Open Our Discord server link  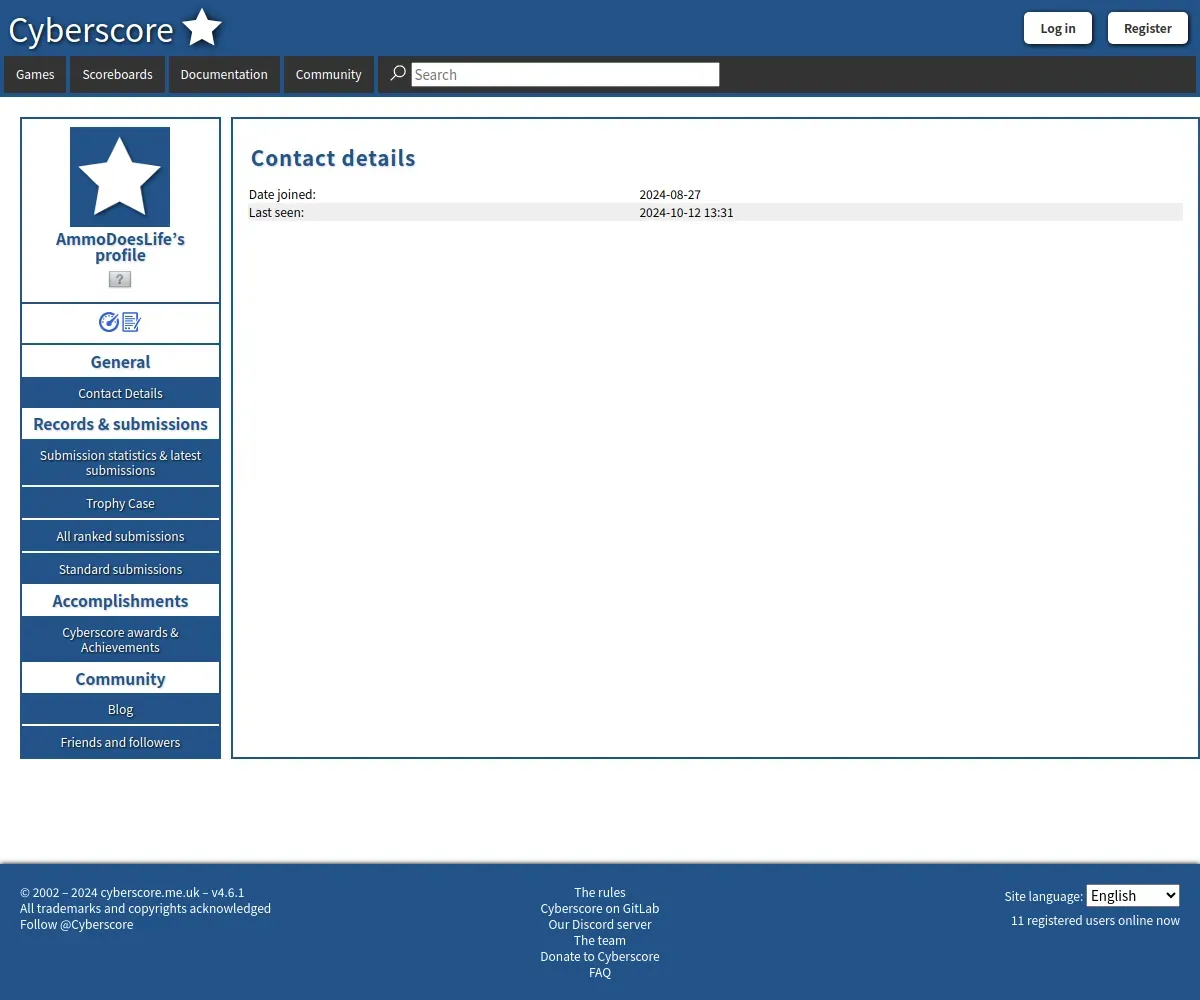click(600, 924)
